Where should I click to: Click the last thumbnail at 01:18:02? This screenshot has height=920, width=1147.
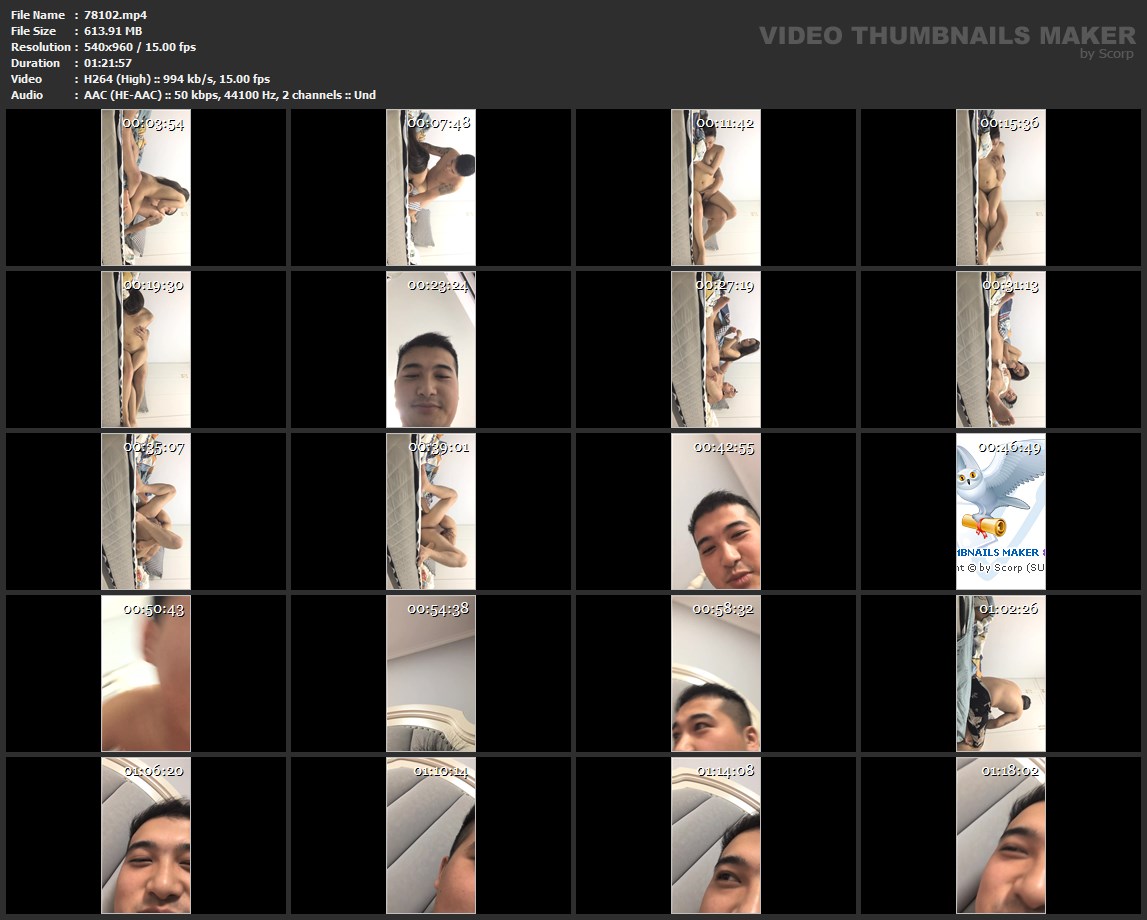click(1001, 836)
